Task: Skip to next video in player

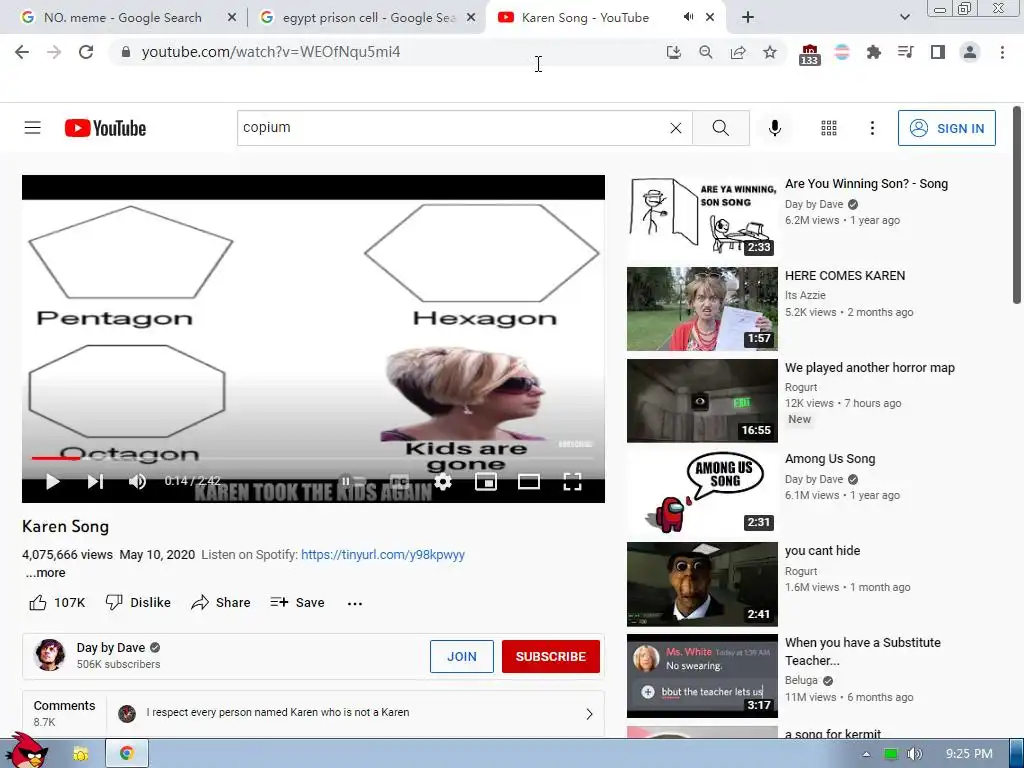Action: tap(95, 482)
